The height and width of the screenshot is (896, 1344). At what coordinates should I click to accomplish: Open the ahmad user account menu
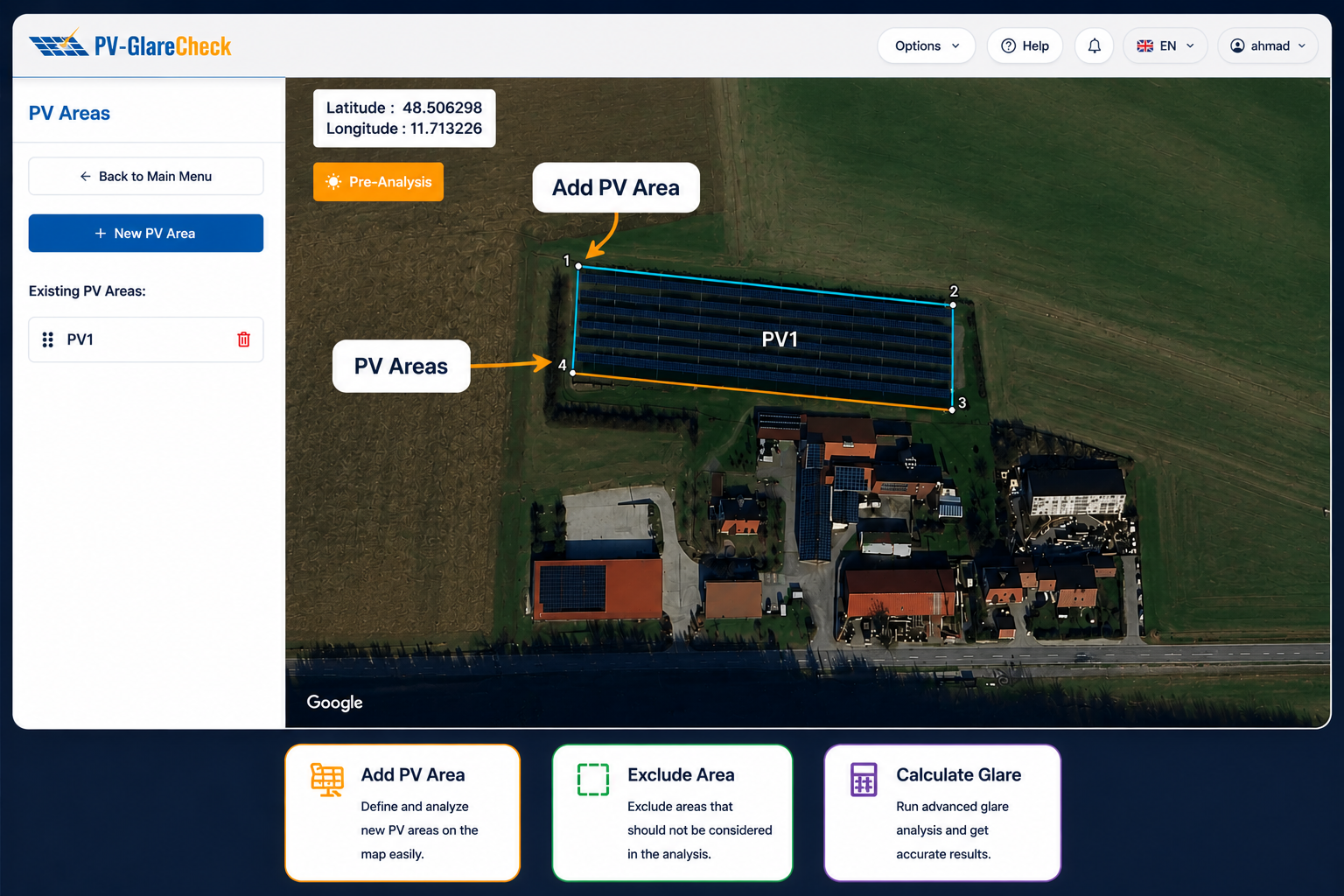pyautogui.click(x=1268, y=45)
